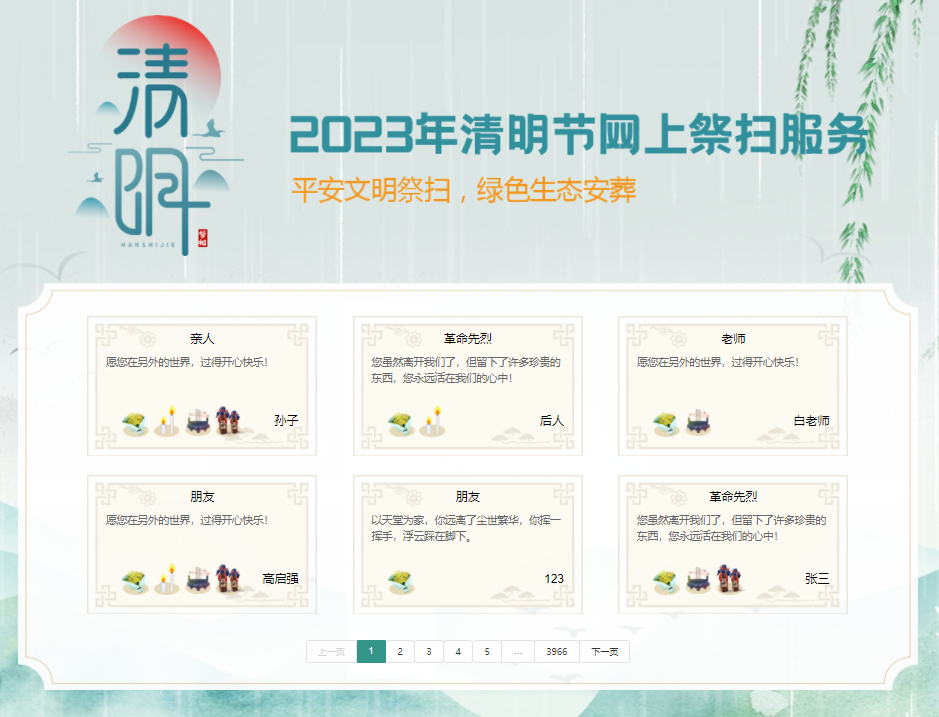
Task: Go to previous page with 上一页
Action: pyautogui.click(x=331, y=652)
